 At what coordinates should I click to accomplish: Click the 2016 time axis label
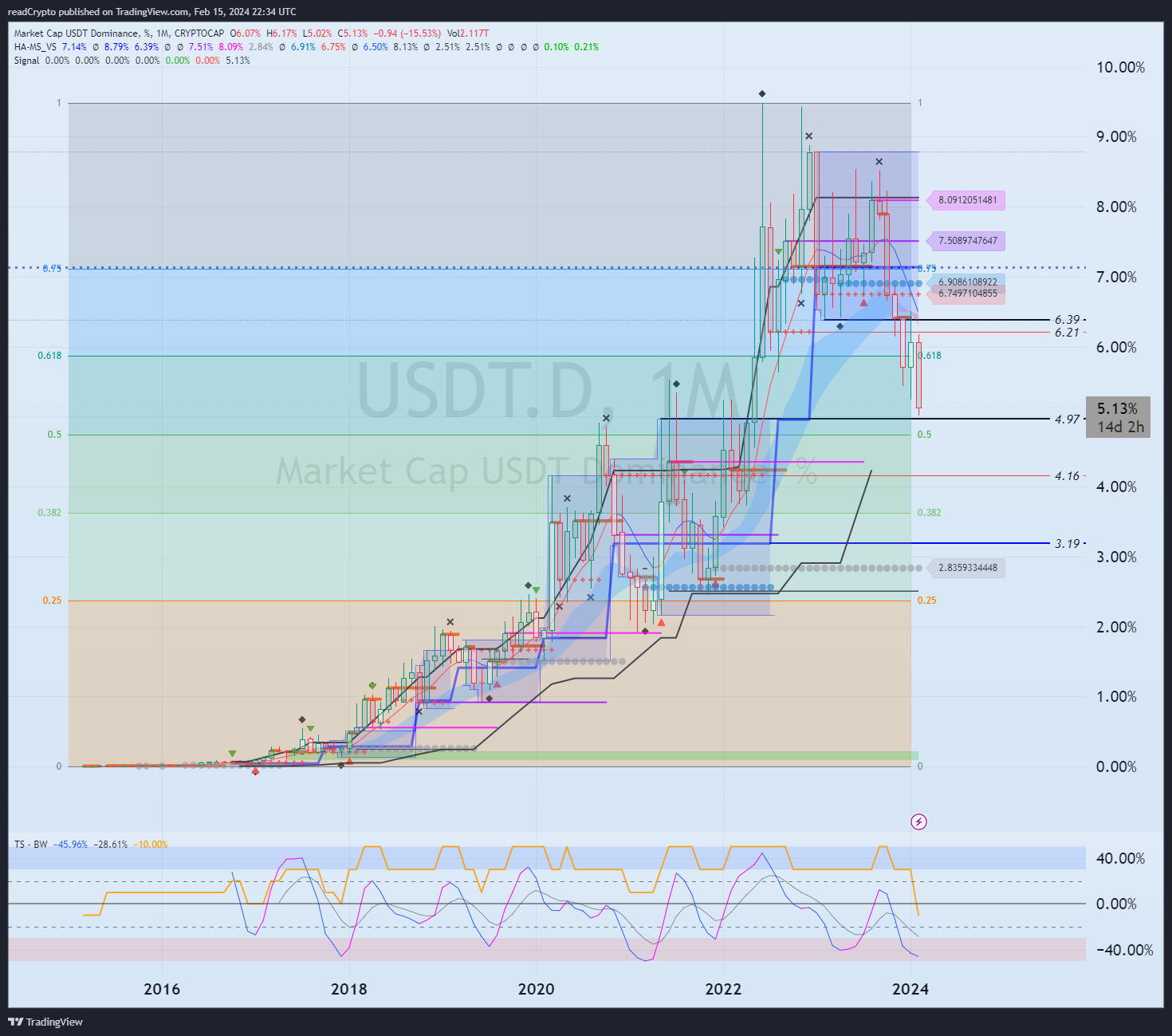162,989
